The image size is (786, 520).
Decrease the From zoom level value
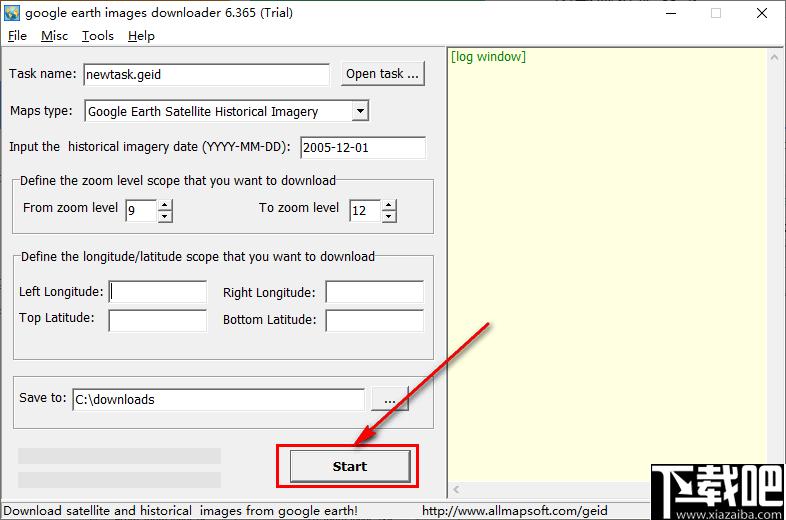click(x=165, y=216)
